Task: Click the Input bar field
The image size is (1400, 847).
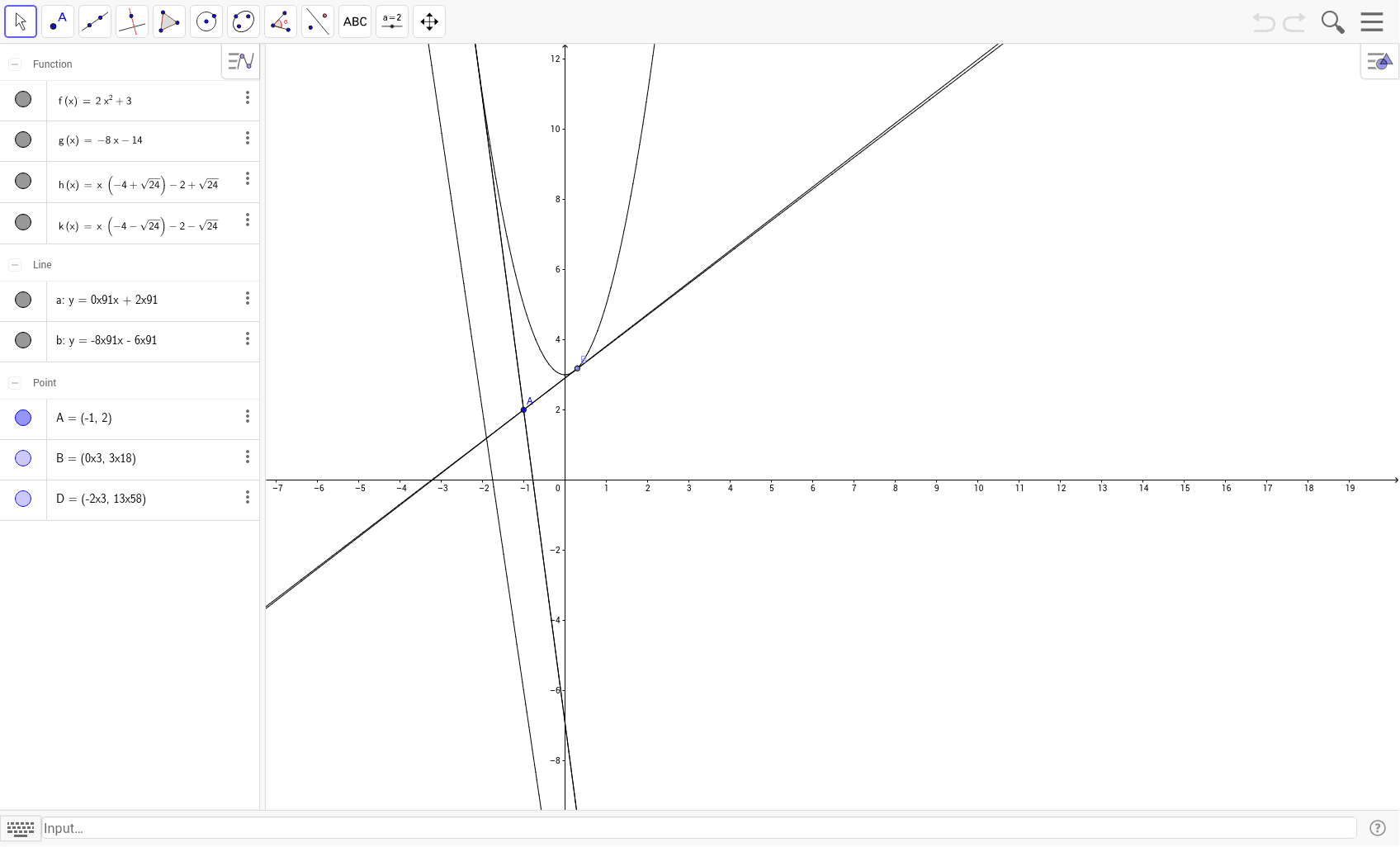Action: 698,828
